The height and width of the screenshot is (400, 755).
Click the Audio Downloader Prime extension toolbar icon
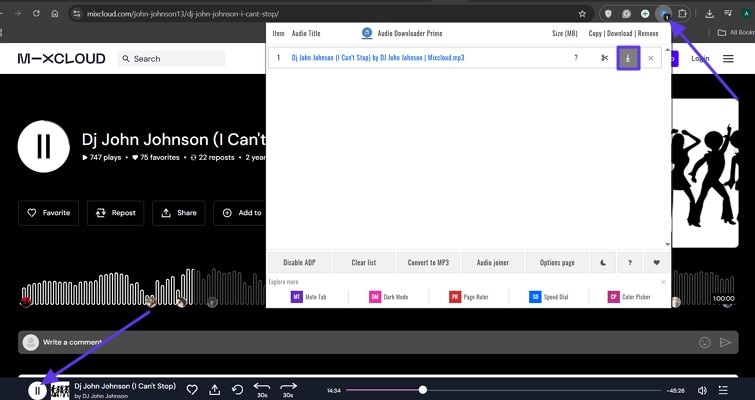[x=664, y=14]
